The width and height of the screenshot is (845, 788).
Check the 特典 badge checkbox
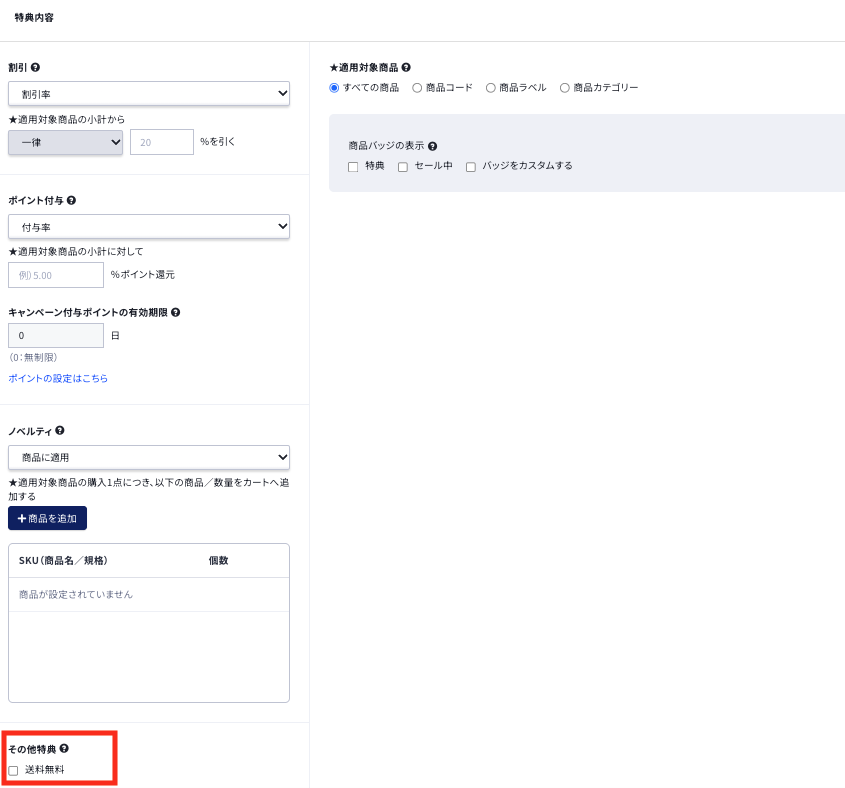tap(353, 167)
